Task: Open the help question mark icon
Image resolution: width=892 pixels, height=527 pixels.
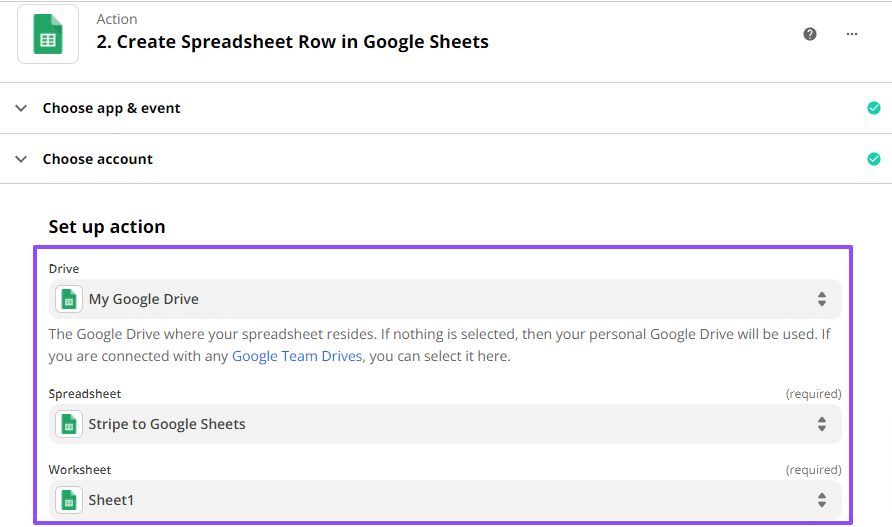Action: (810, 34)
